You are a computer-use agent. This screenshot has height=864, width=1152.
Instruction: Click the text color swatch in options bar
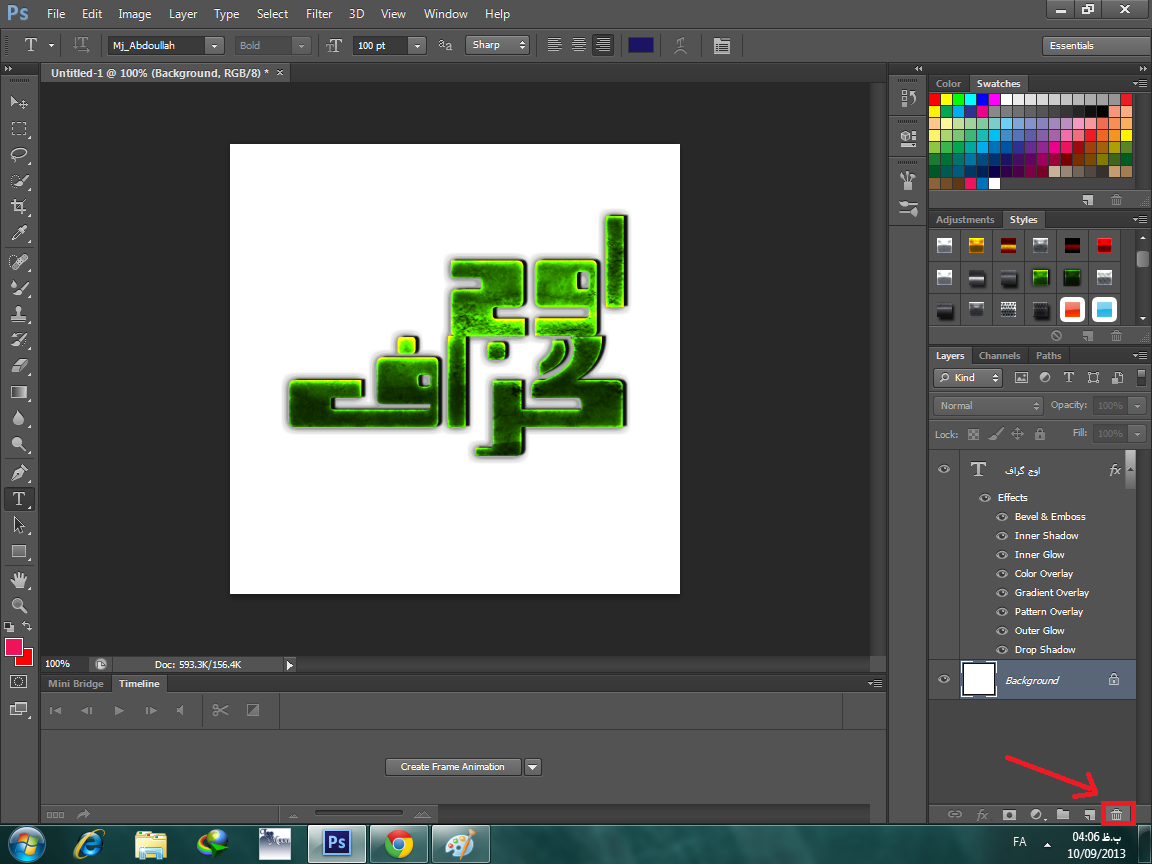(641, 45)
